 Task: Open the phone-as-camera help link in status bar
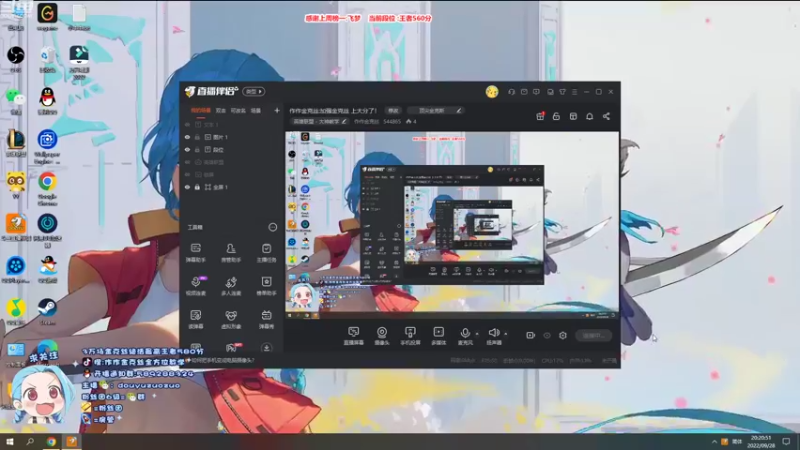(x=220, y=360)
